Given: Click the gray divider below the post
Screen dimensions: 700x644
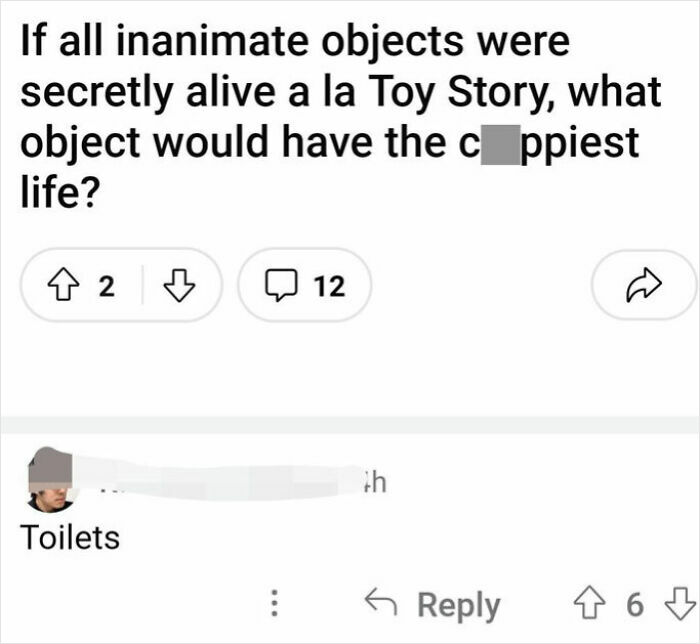Looking at the screenshot, I should tap(350, 424).
